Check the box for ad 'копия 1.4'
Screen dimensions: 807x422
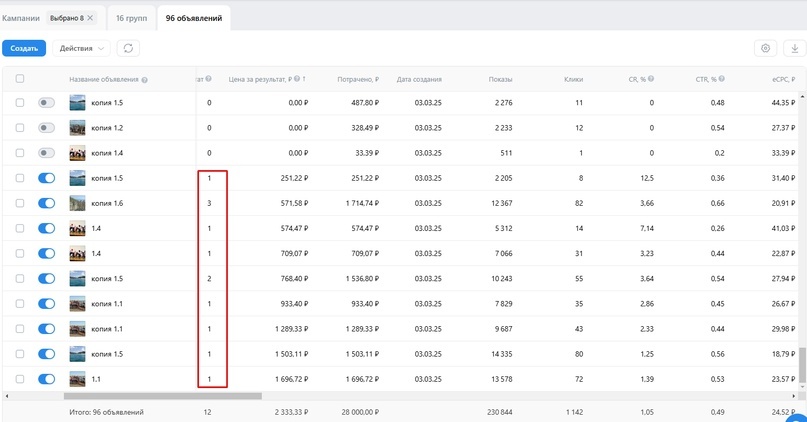(x=20, y=153)
